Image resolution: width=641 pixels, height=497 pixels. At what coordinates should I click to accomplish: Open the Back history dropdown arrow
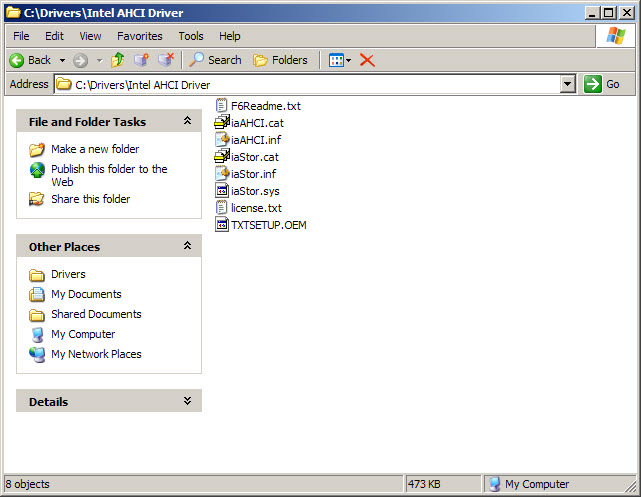coord(62,60)
